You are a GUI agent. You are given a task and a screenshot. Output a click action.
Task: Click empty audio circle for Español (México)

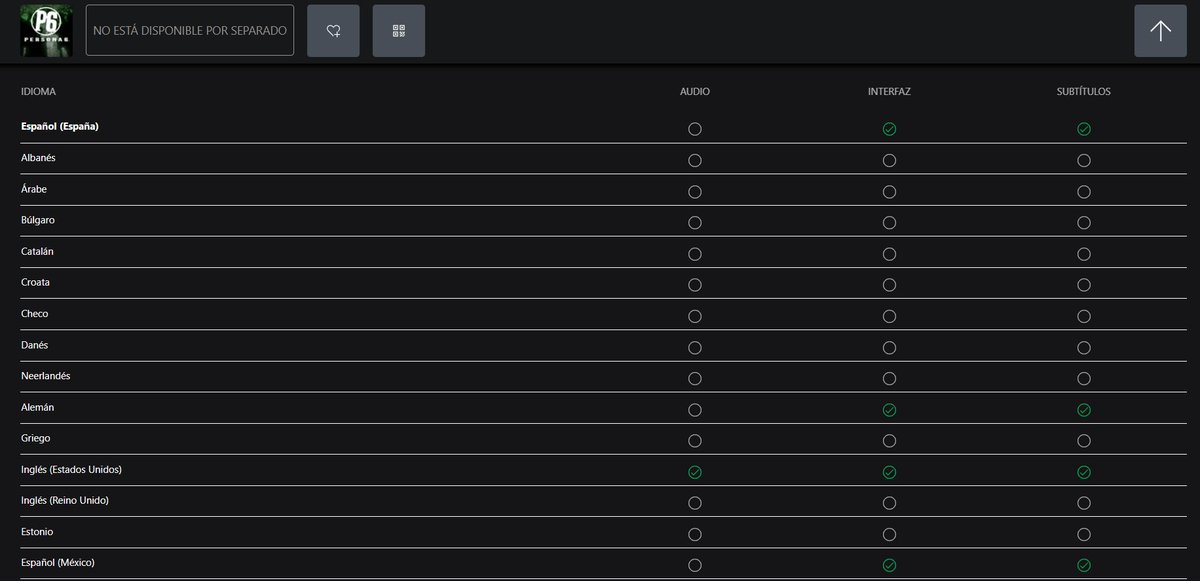pyautogui.click(x=695, y=565)
